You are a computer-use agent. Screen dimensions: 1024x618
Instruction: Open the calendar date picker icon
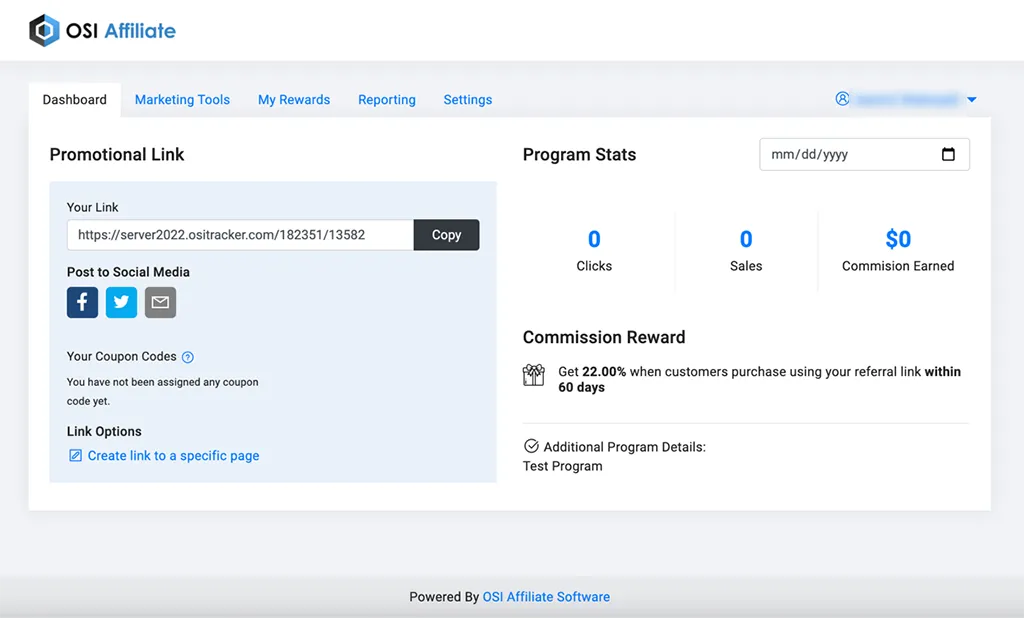coord(950,154)
